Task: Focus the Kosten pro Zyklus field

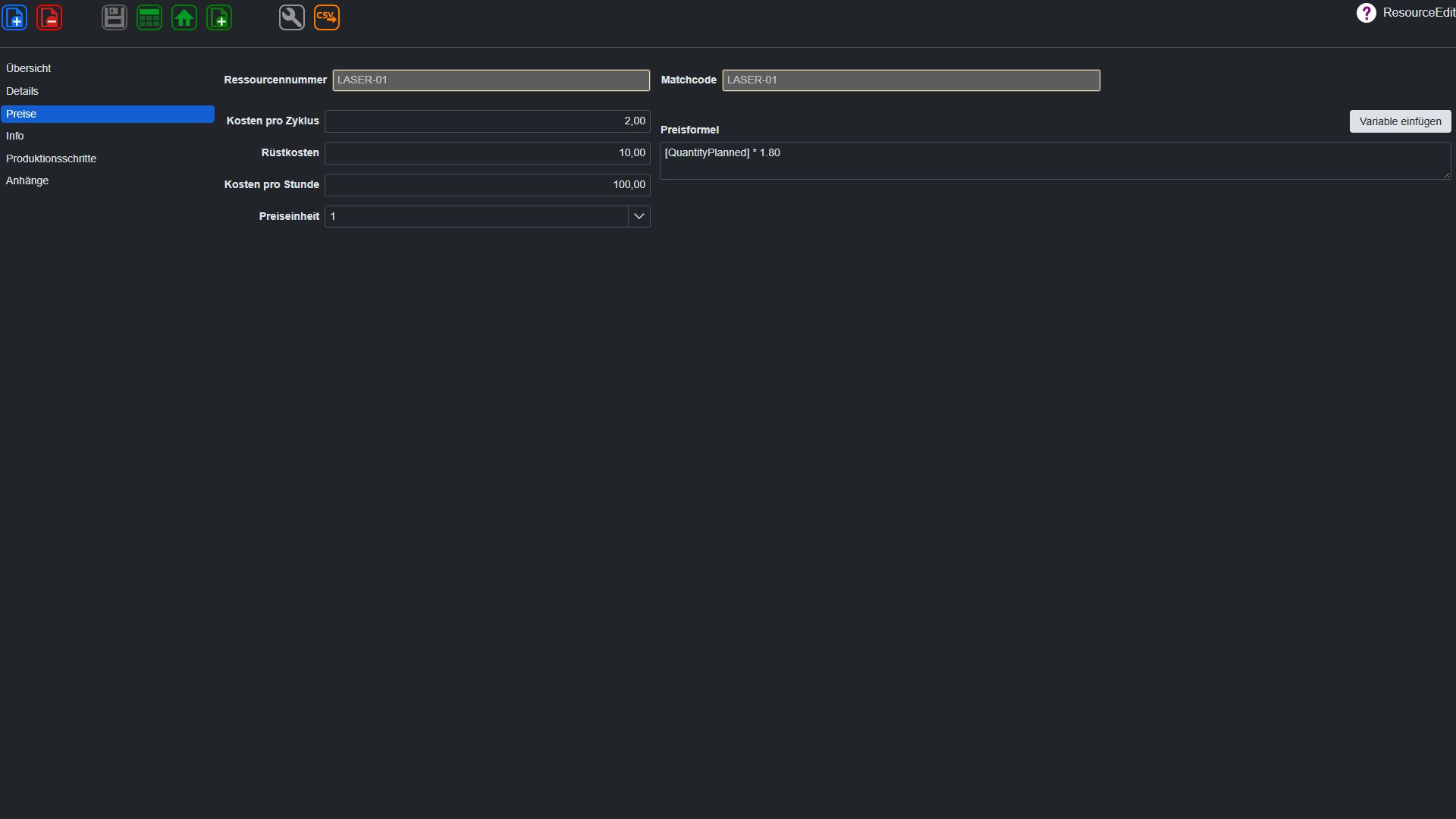Action: 488,121
